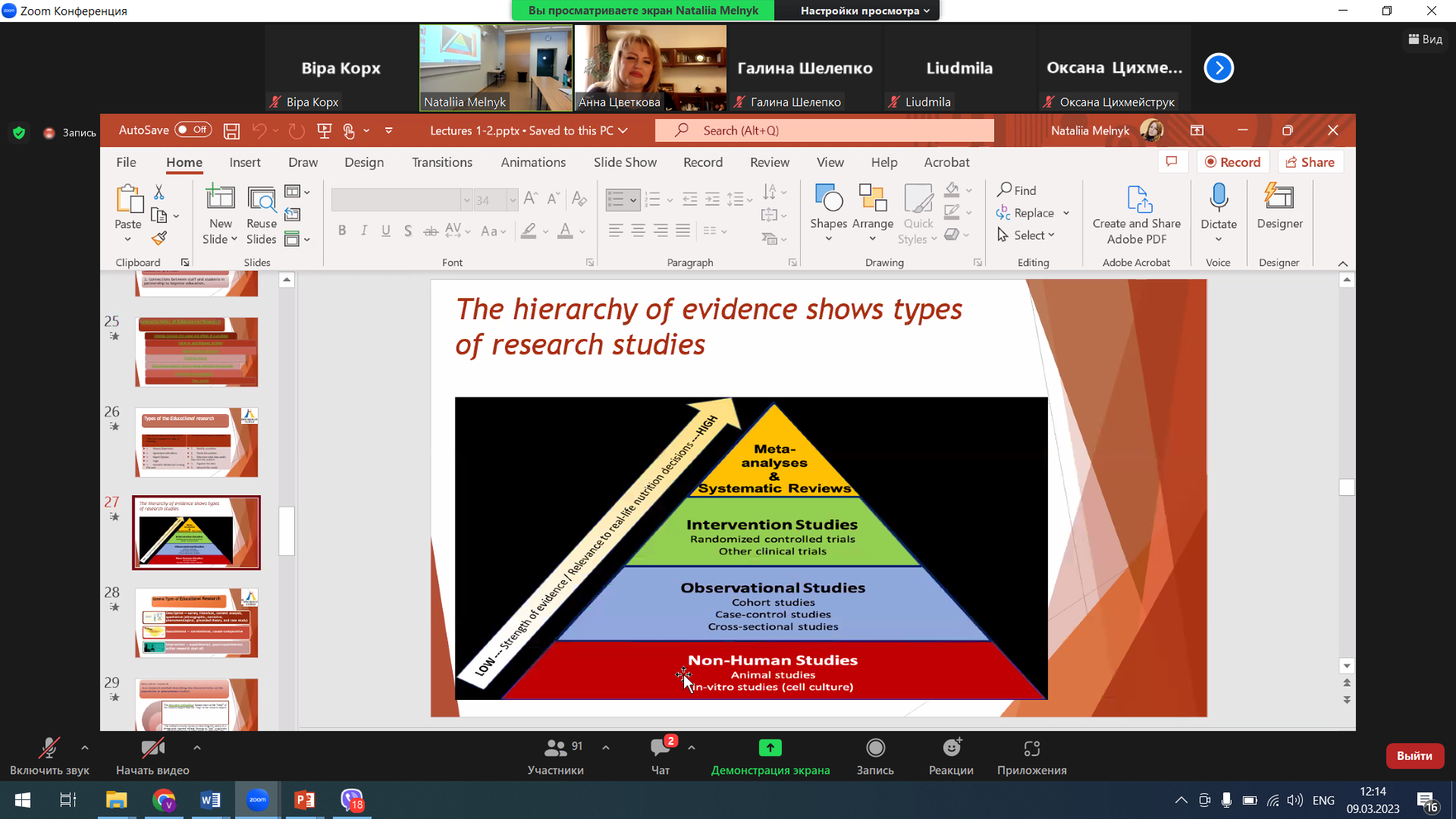Screen dimensions: 1456x819
Task: Click the Designer icon
Action: pos(1279,197)
